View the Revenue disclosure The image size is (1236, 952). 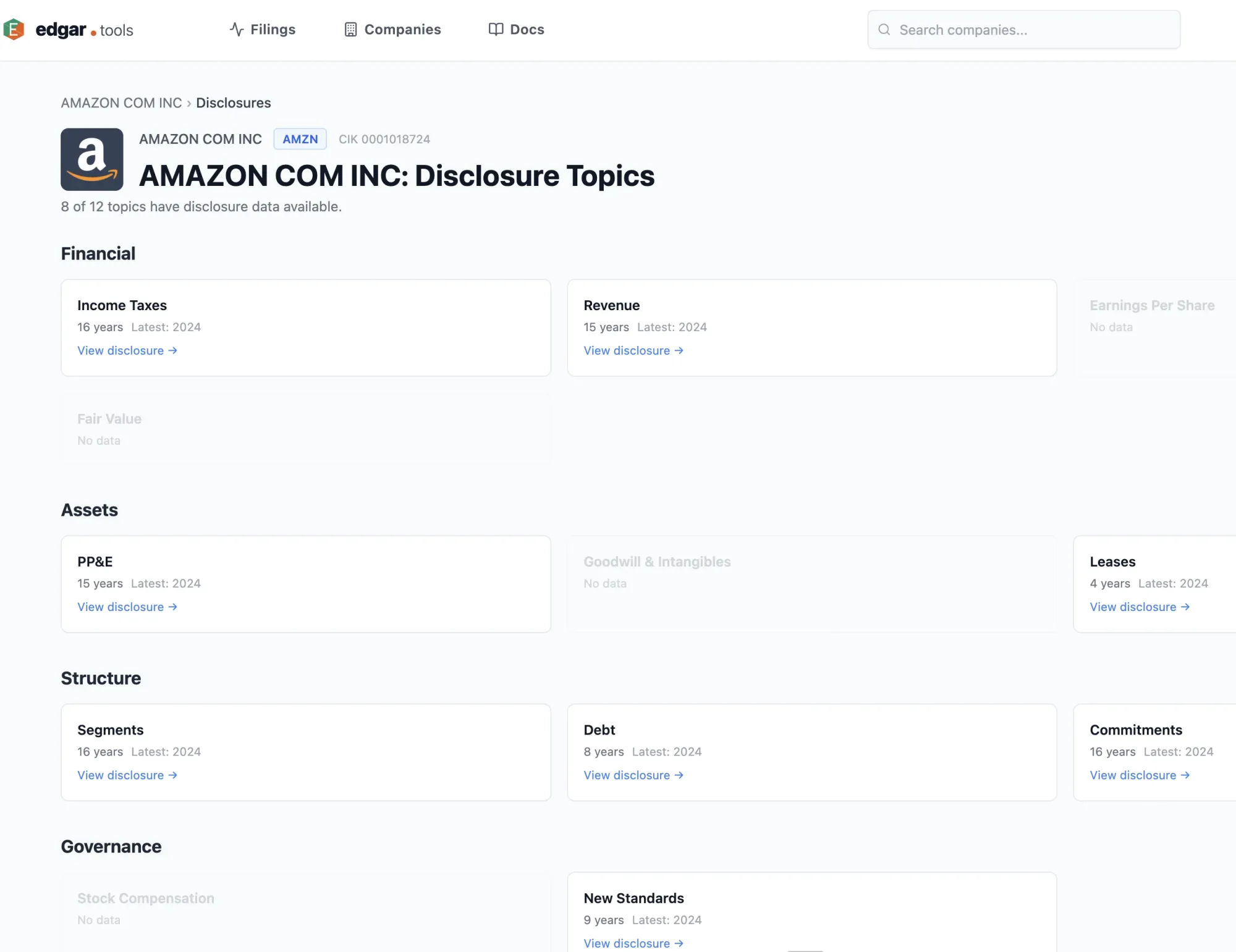coord(633,350)
